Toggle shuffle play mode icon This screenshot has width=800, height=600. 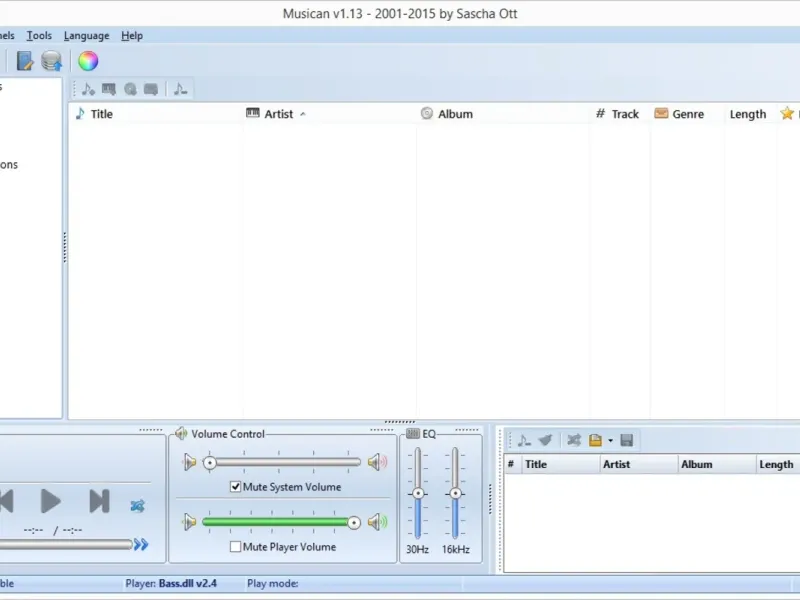click(137, 506)
